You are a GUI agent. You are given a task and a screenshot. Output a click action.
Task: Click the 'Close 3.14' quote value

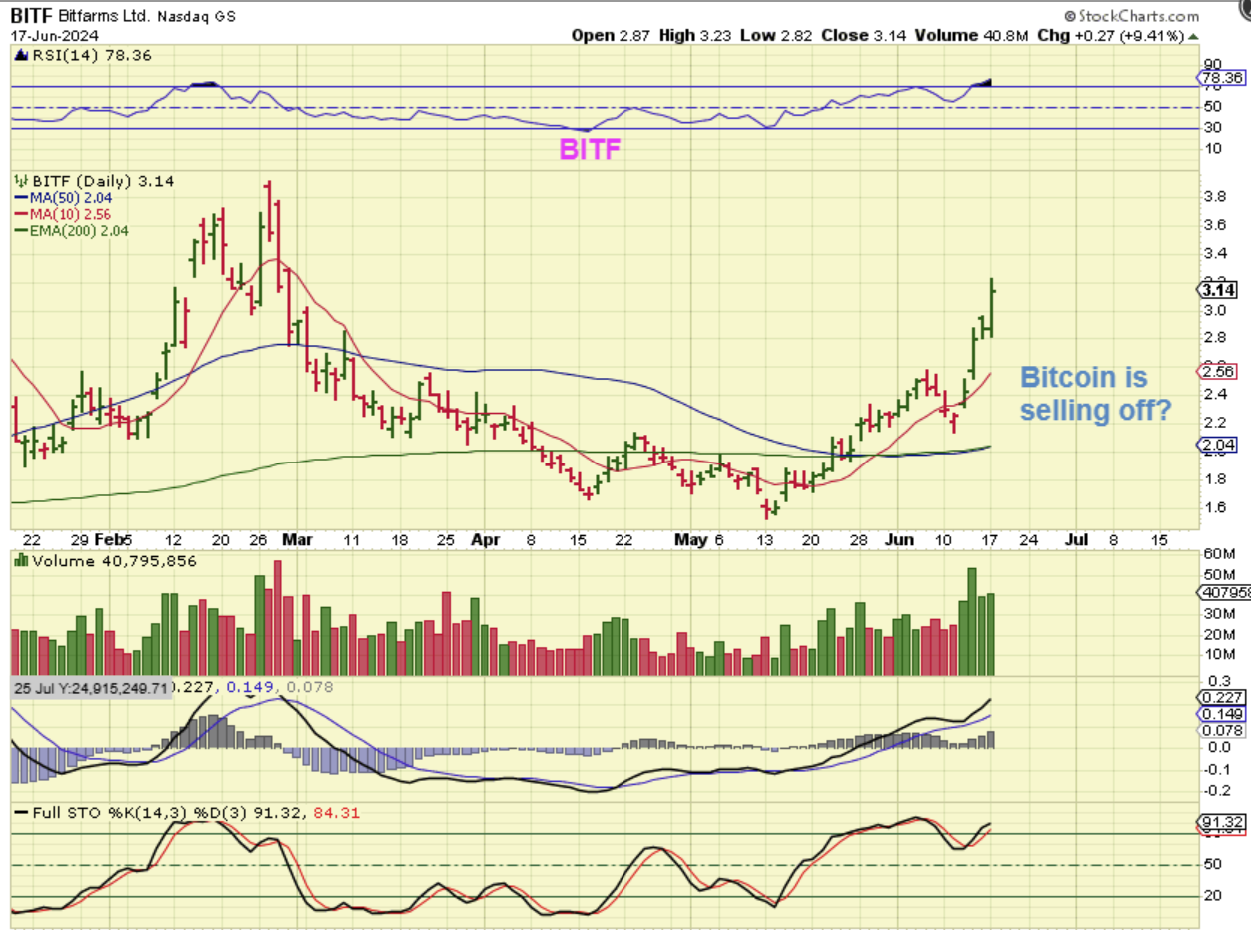(x=861, y=35)
